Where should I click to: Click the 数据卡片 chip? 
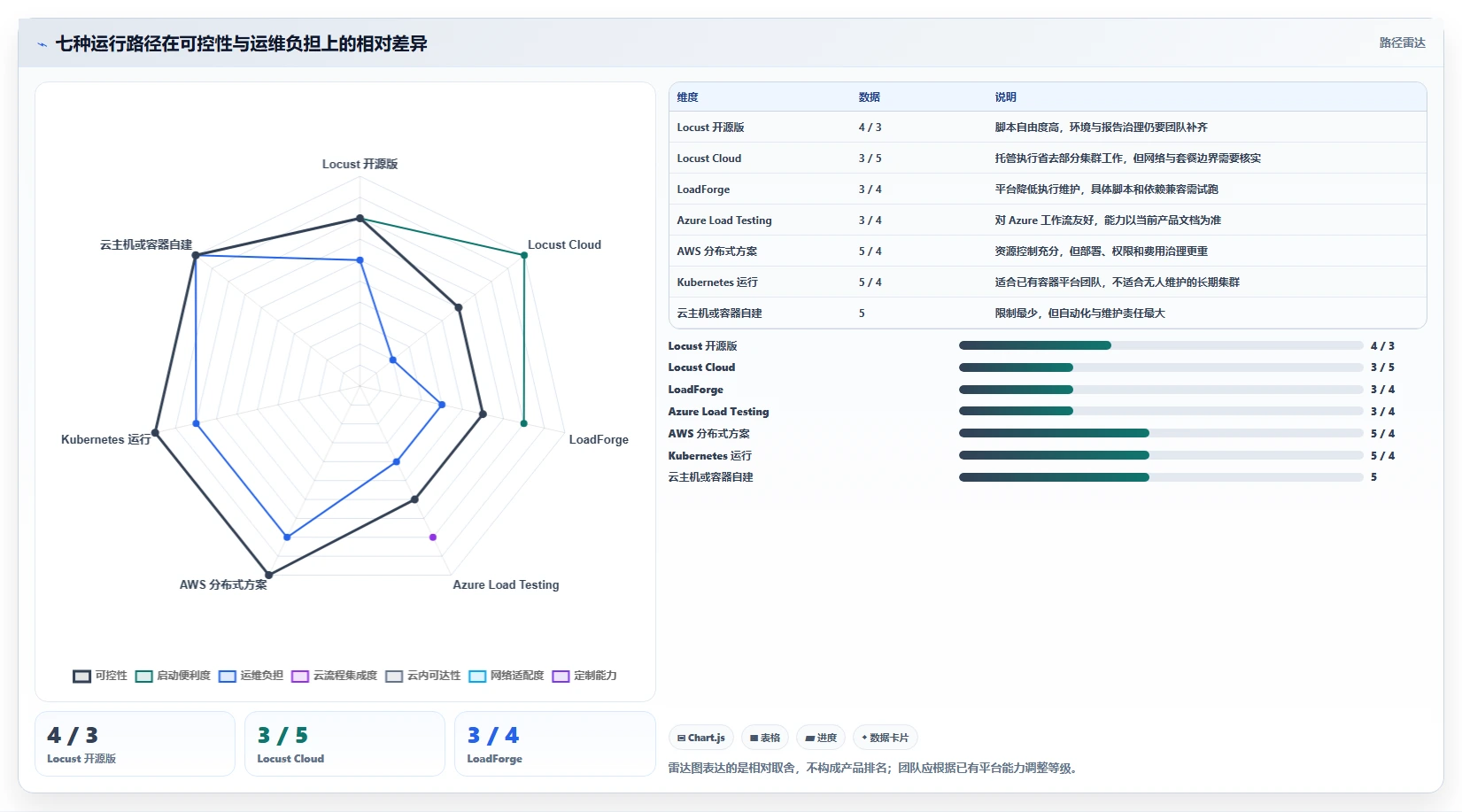[x=886, y=738]
